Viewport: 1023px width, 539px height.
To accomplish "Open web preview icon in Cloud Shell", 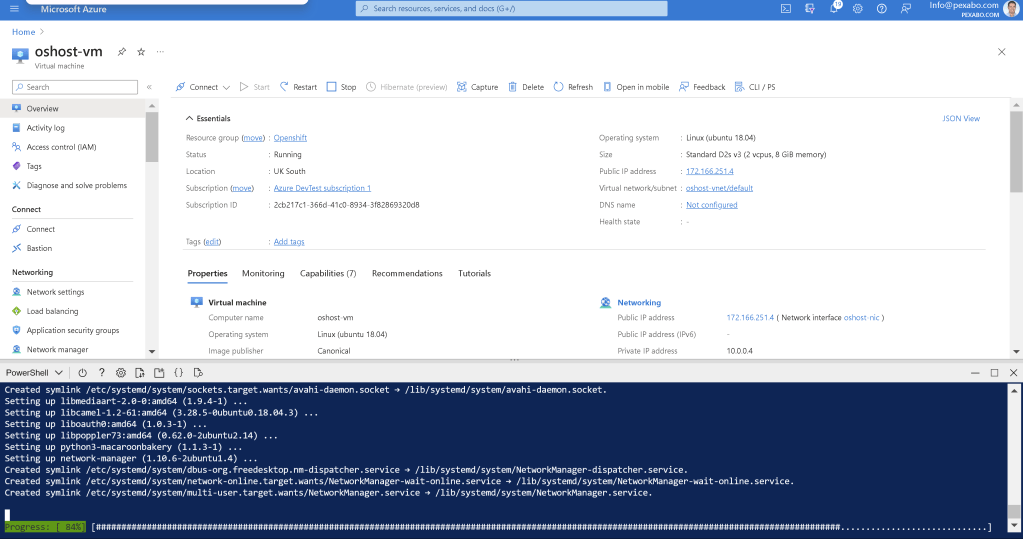I will [x=198, y=373].
